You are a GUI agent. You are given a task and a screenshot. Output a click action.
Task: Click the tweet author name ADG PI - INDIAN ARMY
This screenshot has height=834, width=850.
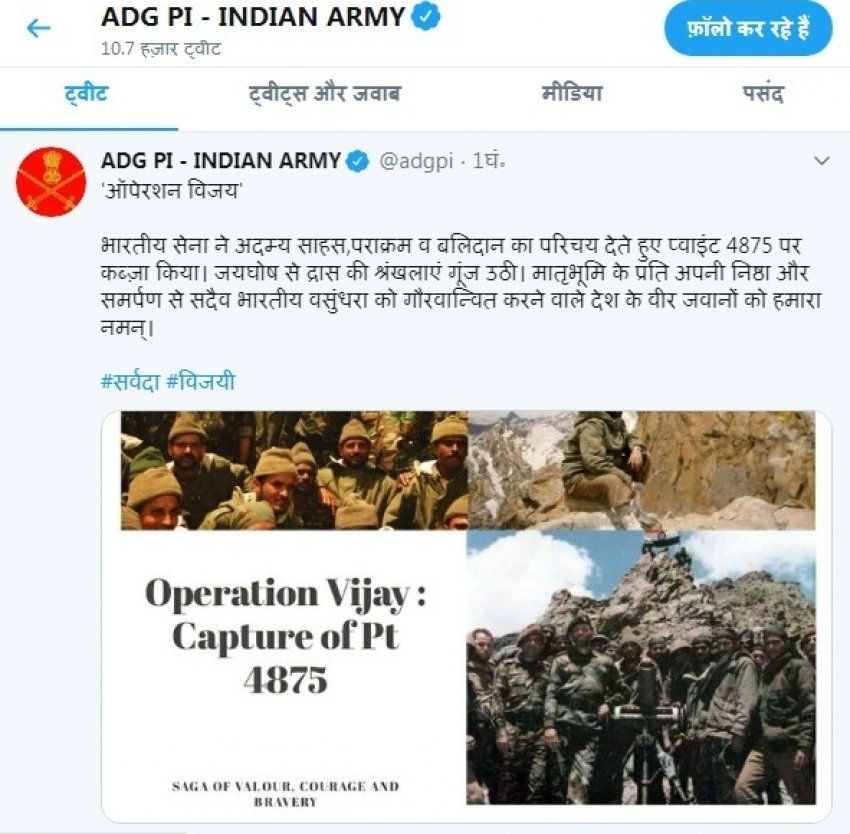[x=221, y=161]
